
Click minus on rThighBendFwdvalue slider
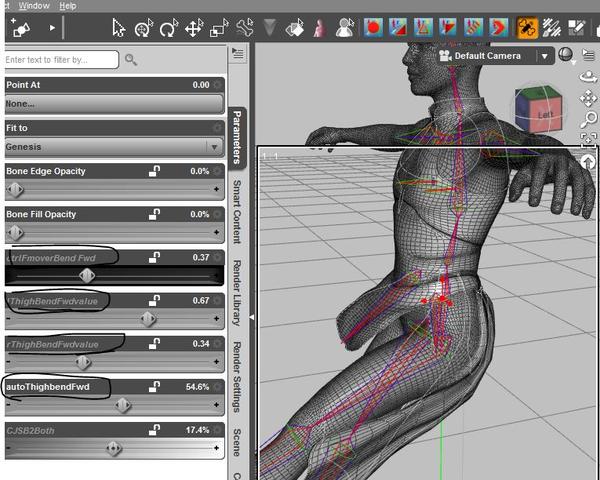click(8, 362)
